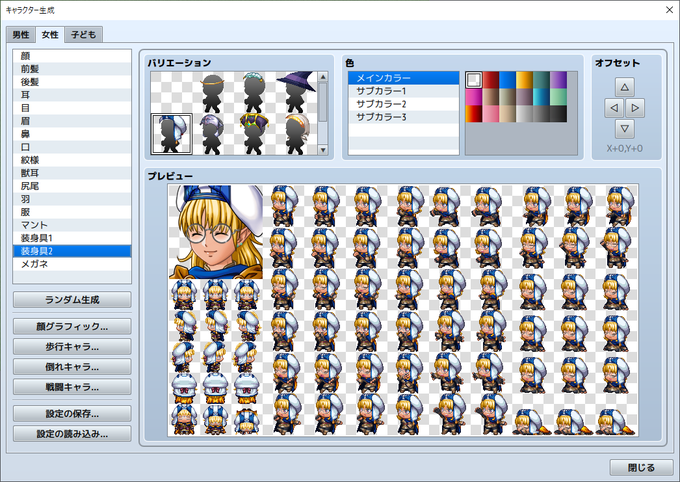Pick the black color swatch

click(x=558, y=114)
